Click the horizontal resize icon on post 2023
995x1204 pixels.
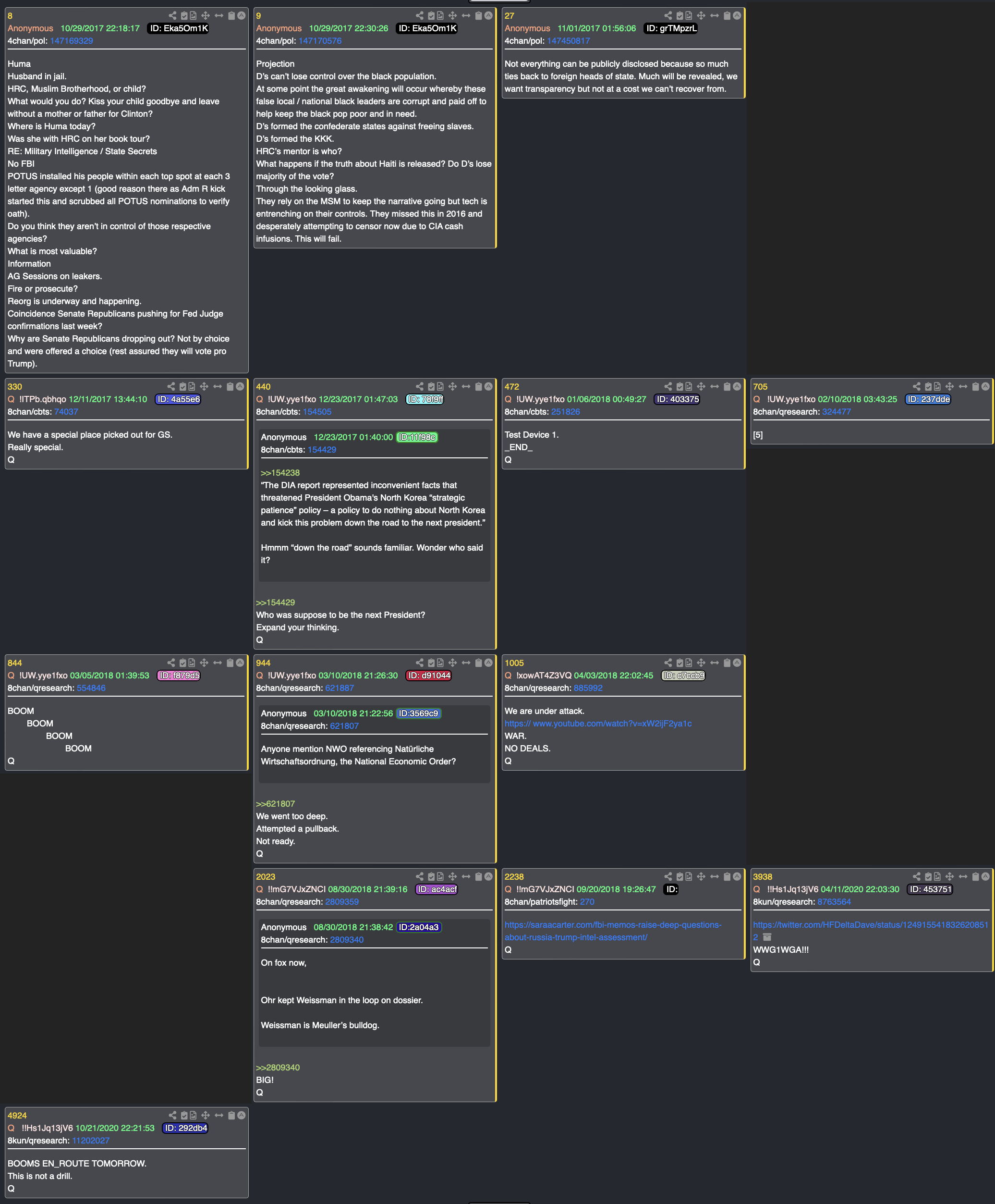[x=466, y=877]
